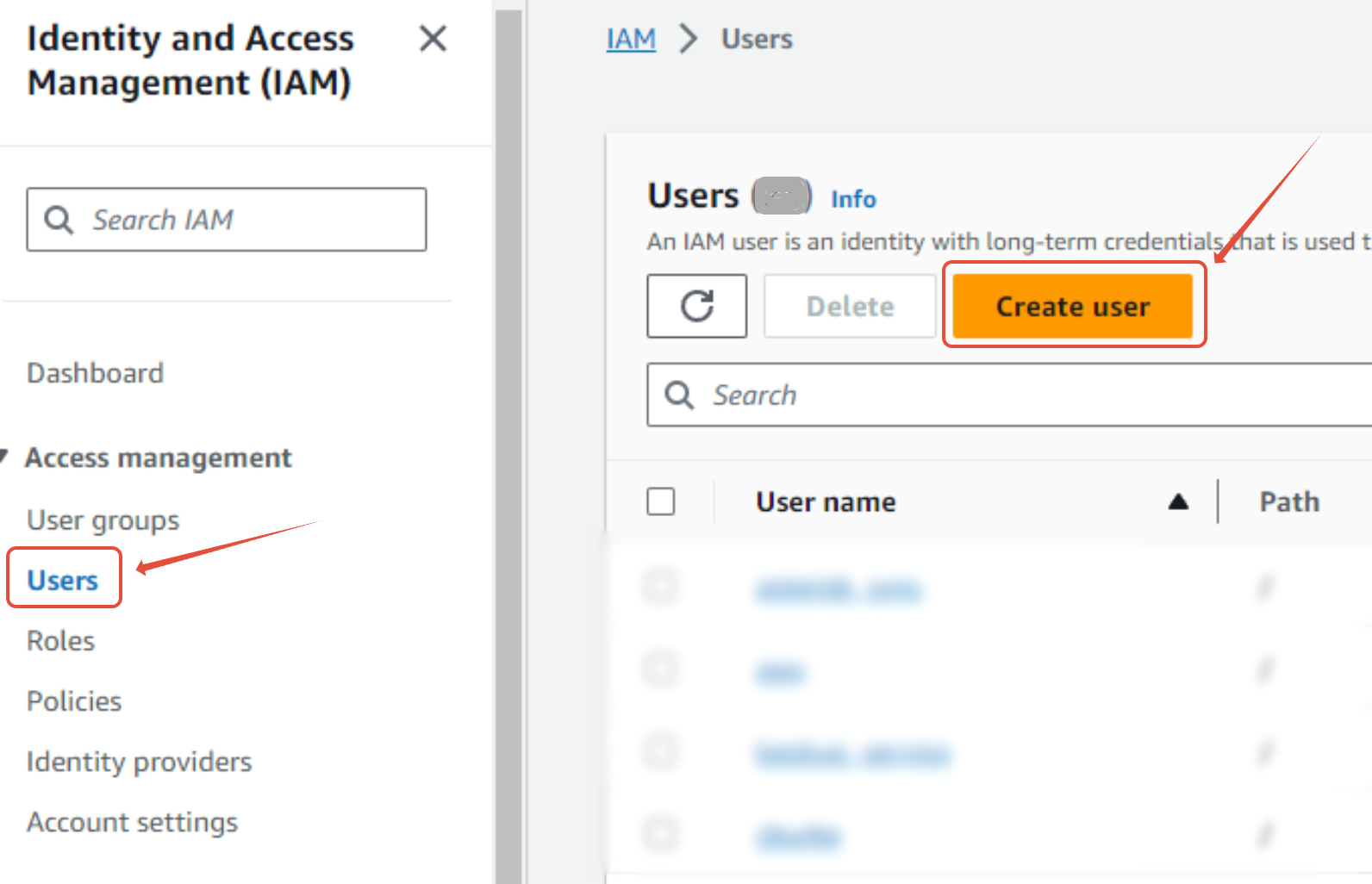Focus the Search IAM input field
1372x884 pixels.
pos(227,220)
